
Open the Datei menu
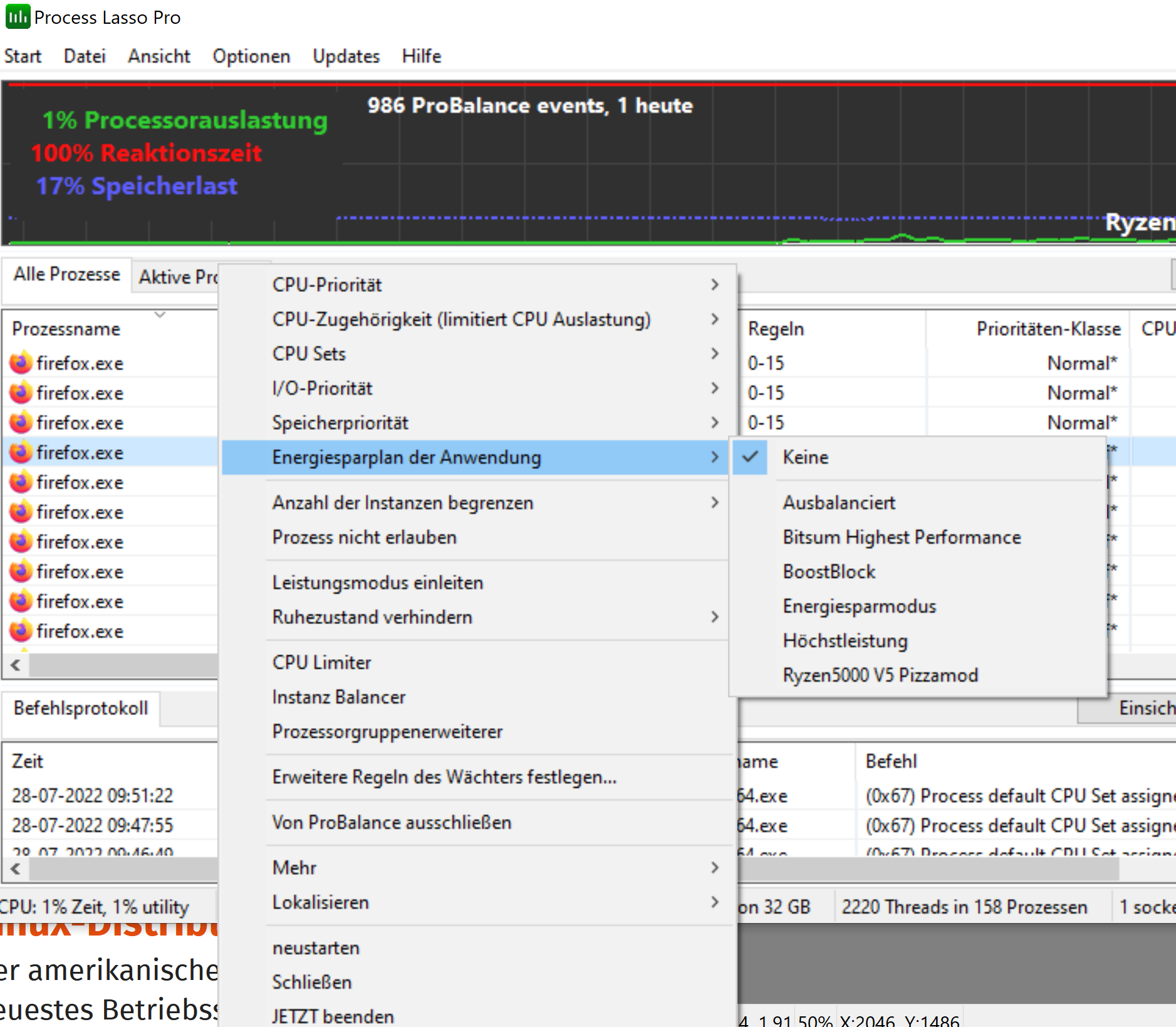pyautogui.click(x=85, y=56)
